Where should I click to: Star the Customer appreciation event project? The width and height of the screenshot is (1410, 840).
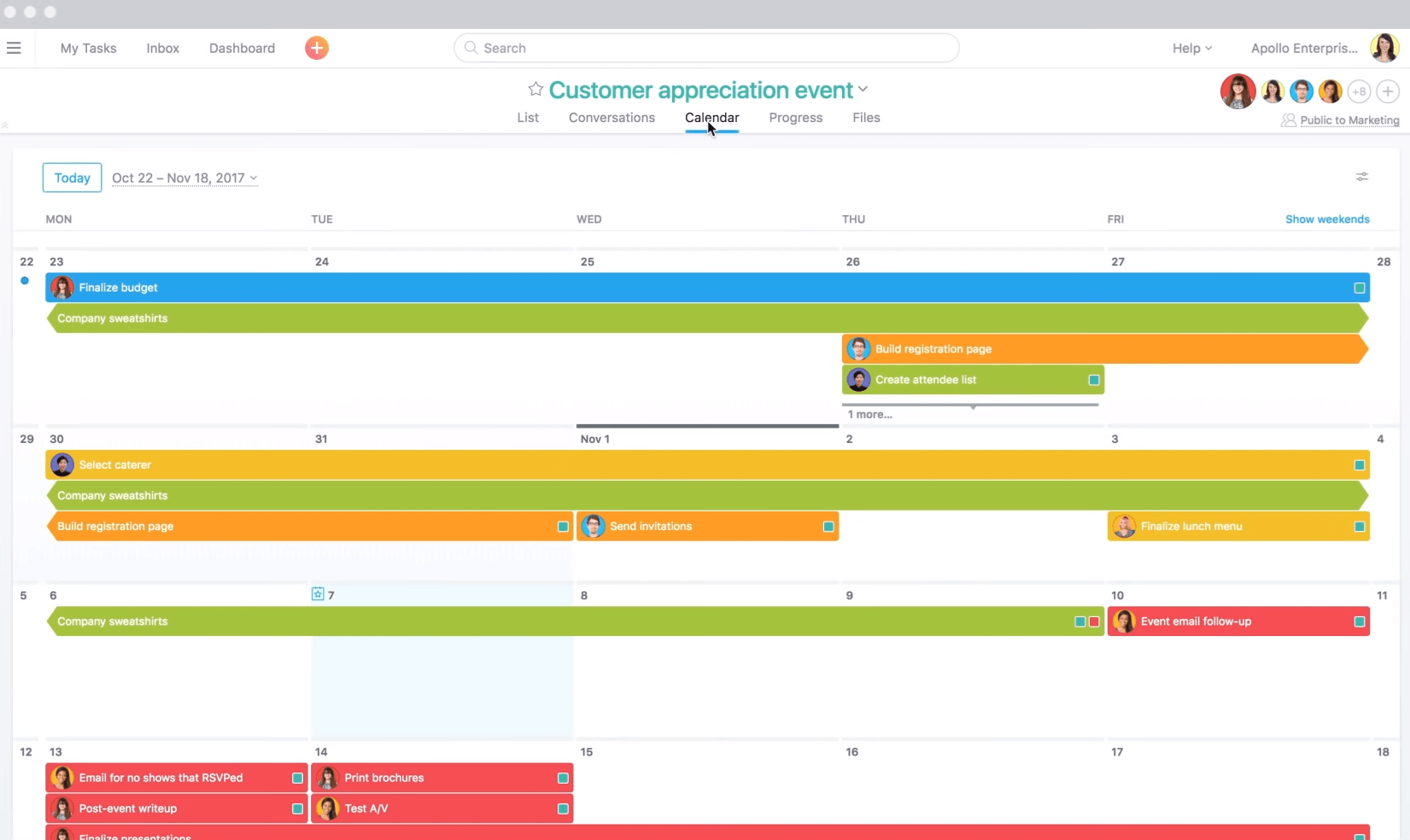tap(535, 89)
